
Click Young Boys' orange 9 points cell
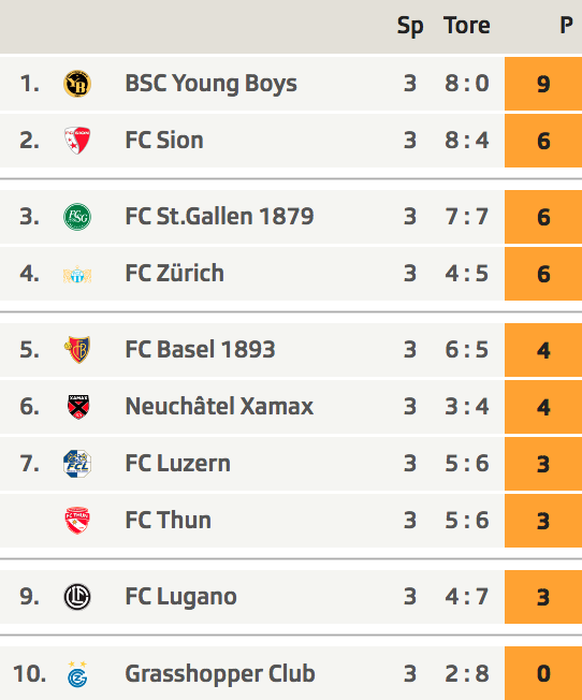(x=543, y=83)
